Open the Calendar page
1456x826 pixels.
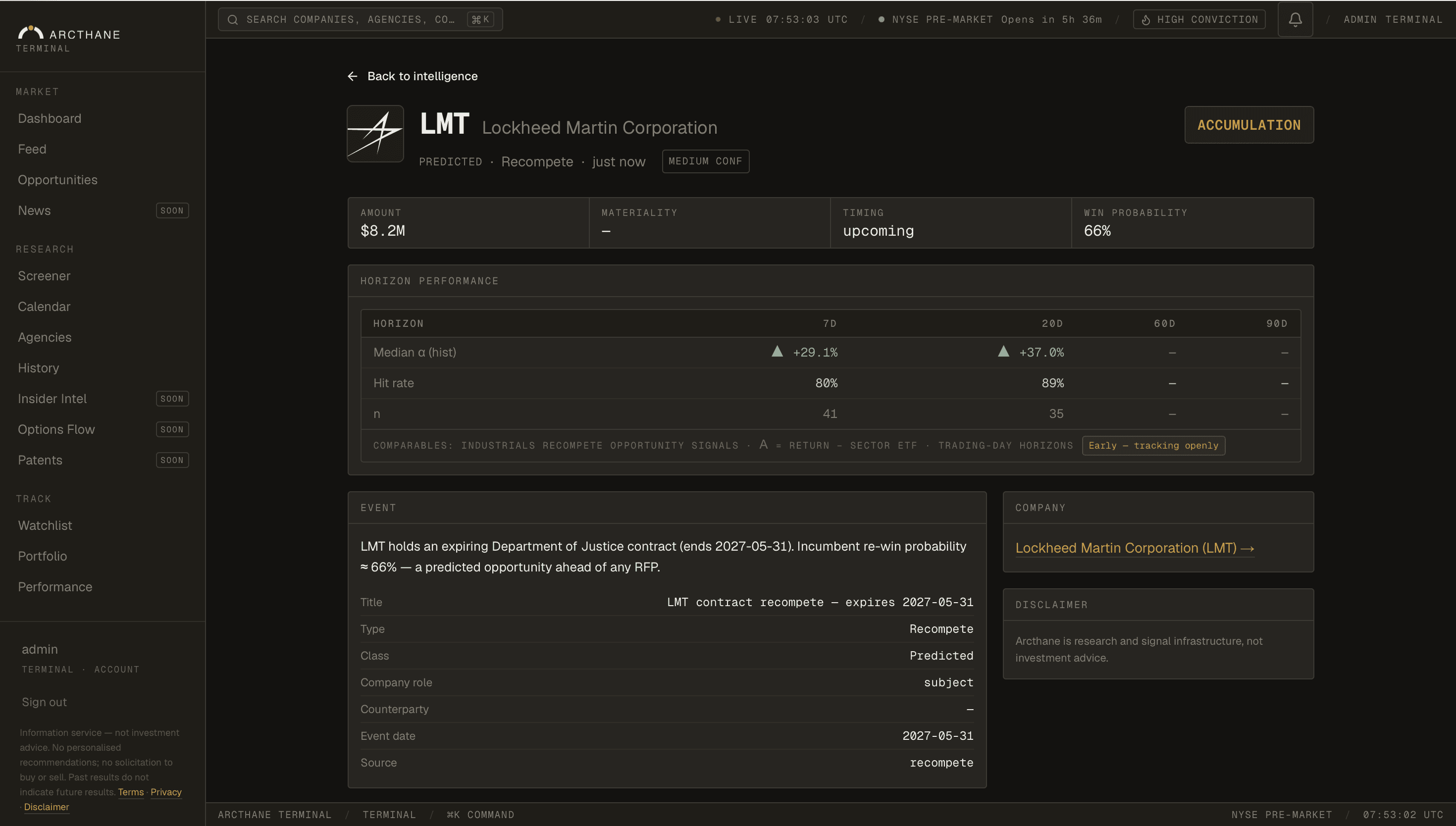click(x=44, y=307)
